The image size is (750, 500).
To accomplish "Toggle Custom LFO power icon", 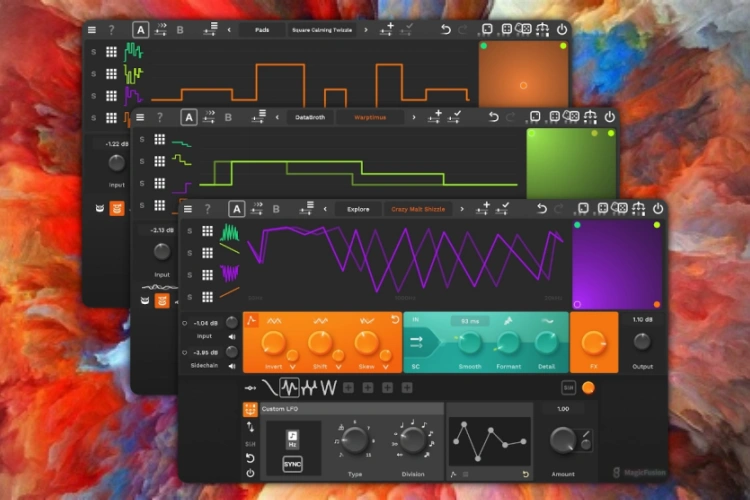I will click(250, 474).
